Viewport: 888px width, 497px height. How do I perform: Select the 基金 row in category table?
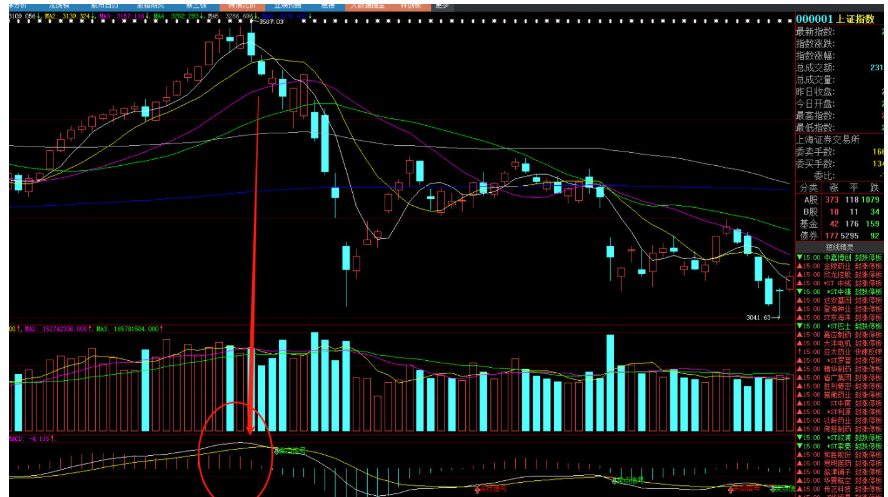coord(811,224)
